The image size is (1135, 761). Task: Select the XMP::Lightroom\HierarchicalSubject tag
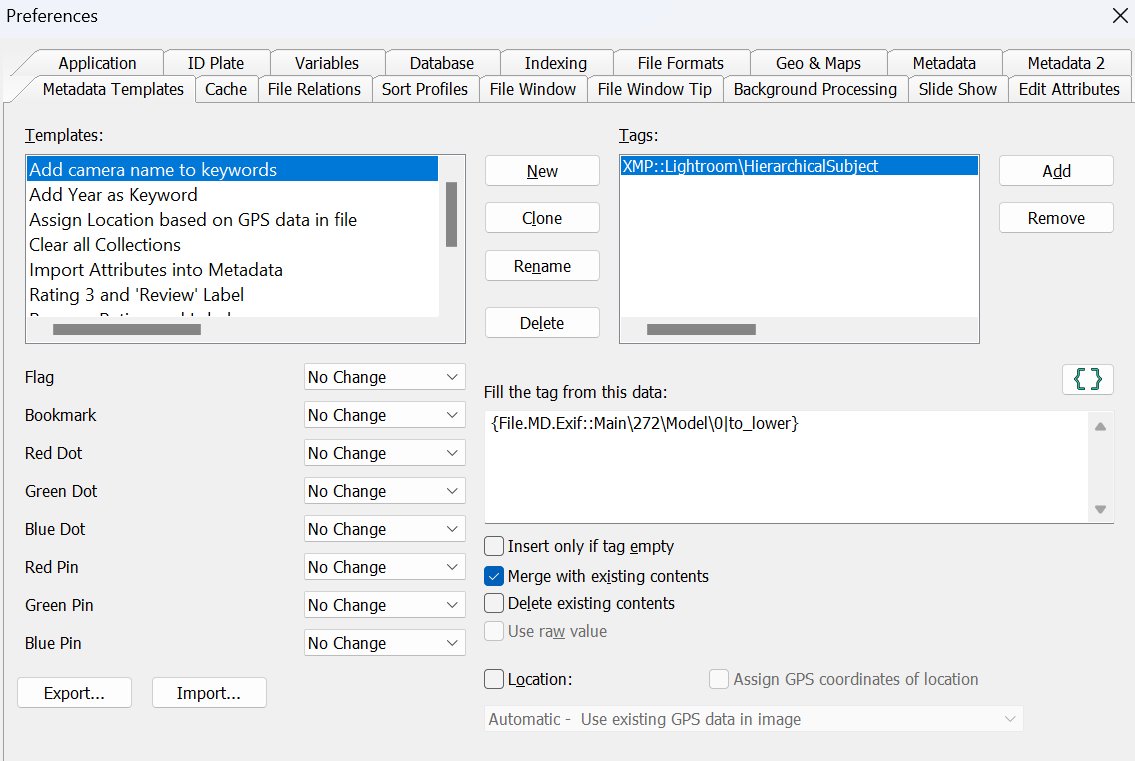click(x=799, y=167)
